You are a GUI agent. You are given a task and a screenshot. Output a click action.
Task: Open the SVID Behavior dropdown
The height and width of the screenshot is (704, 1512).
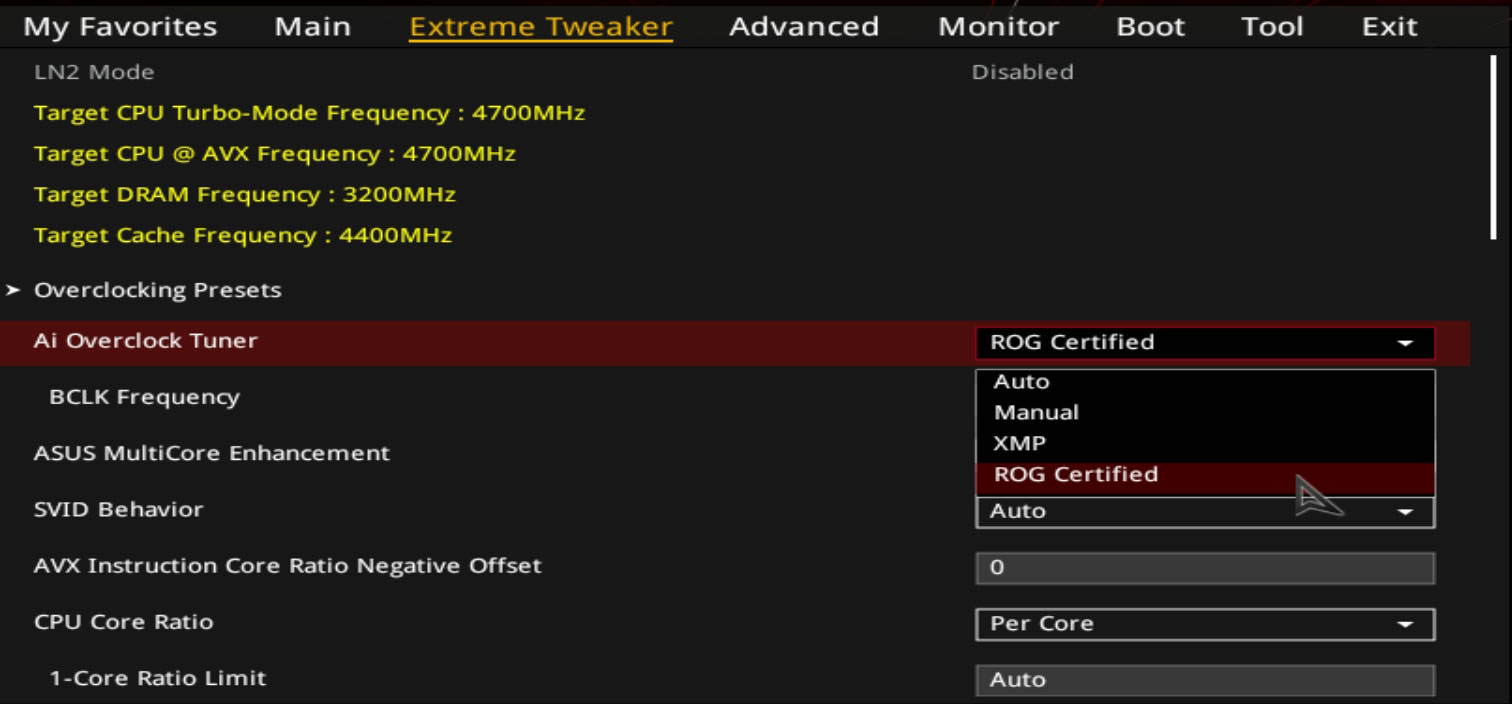pos(1205,511)
